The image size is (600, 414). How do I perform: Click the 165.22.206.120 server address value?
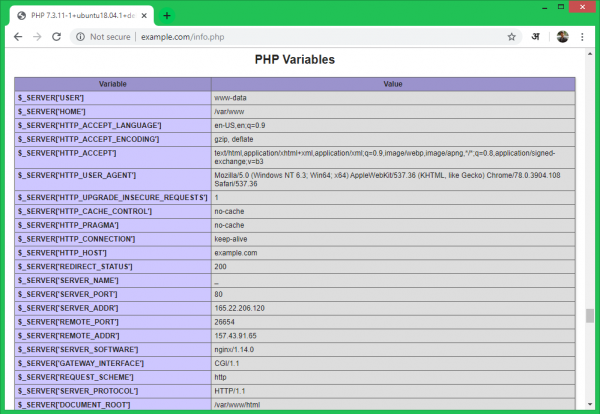click(242, 305)
